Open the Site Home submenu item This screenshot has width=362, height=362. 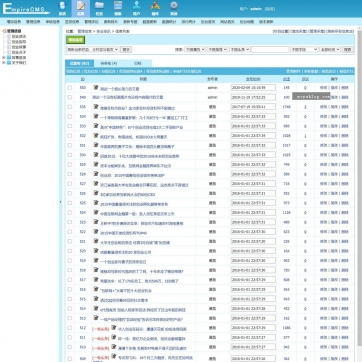(x=227, y=22)
